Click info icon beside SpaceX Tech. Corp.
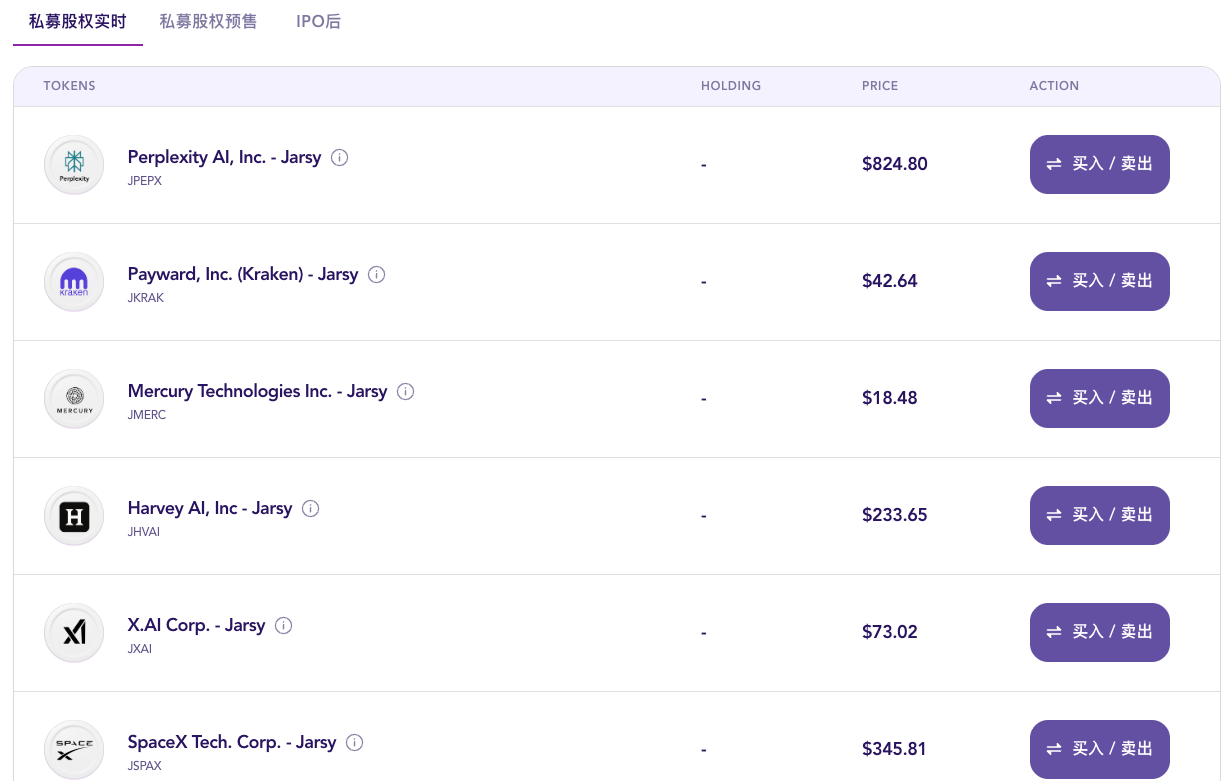This screenshot has width=1221, height=781. pyautogui.click(x=354, y=743)
